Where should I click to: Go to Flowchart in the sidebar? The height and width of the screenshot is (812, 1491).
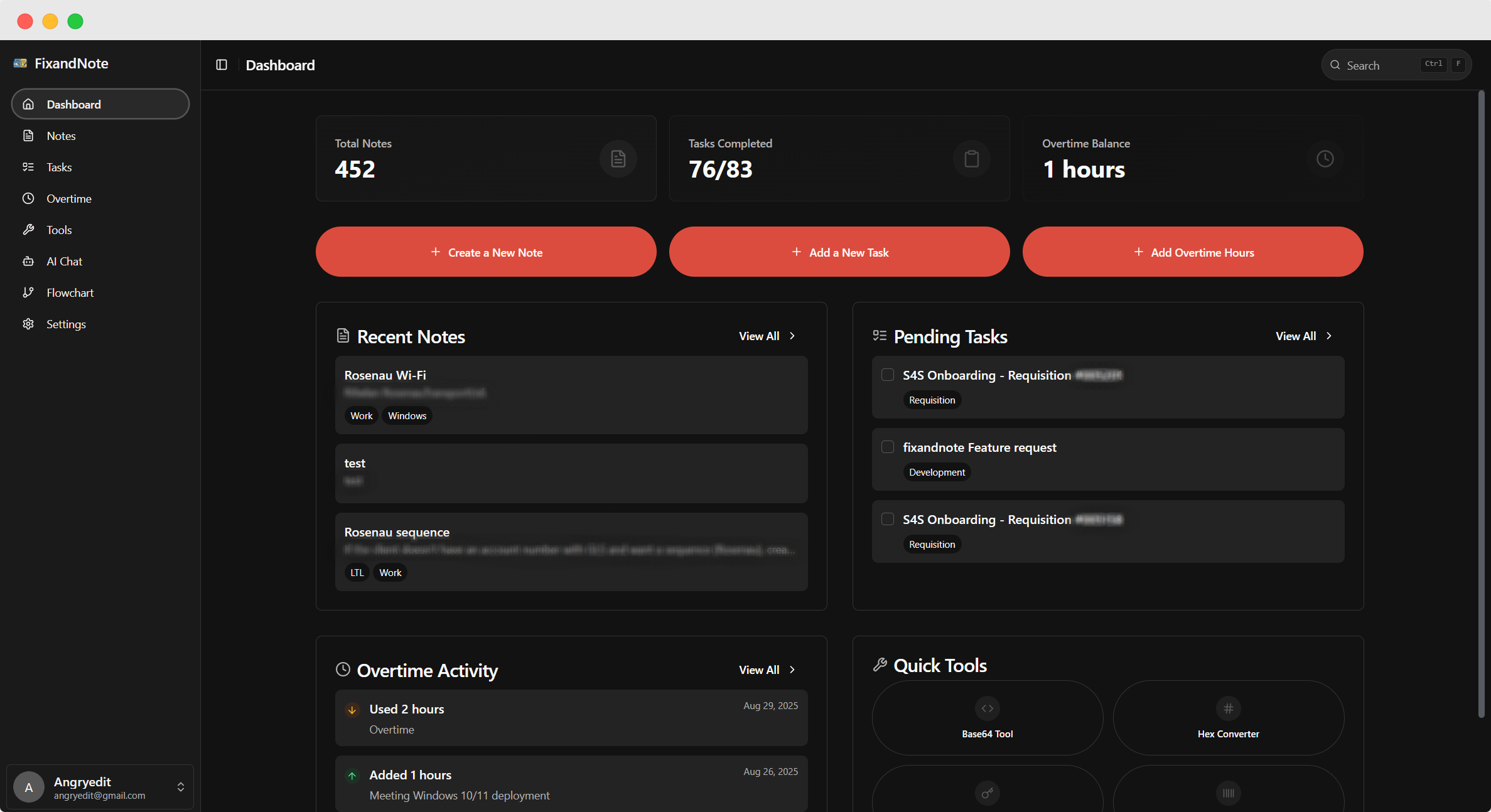pyautogui.click(x=70, y=293)
